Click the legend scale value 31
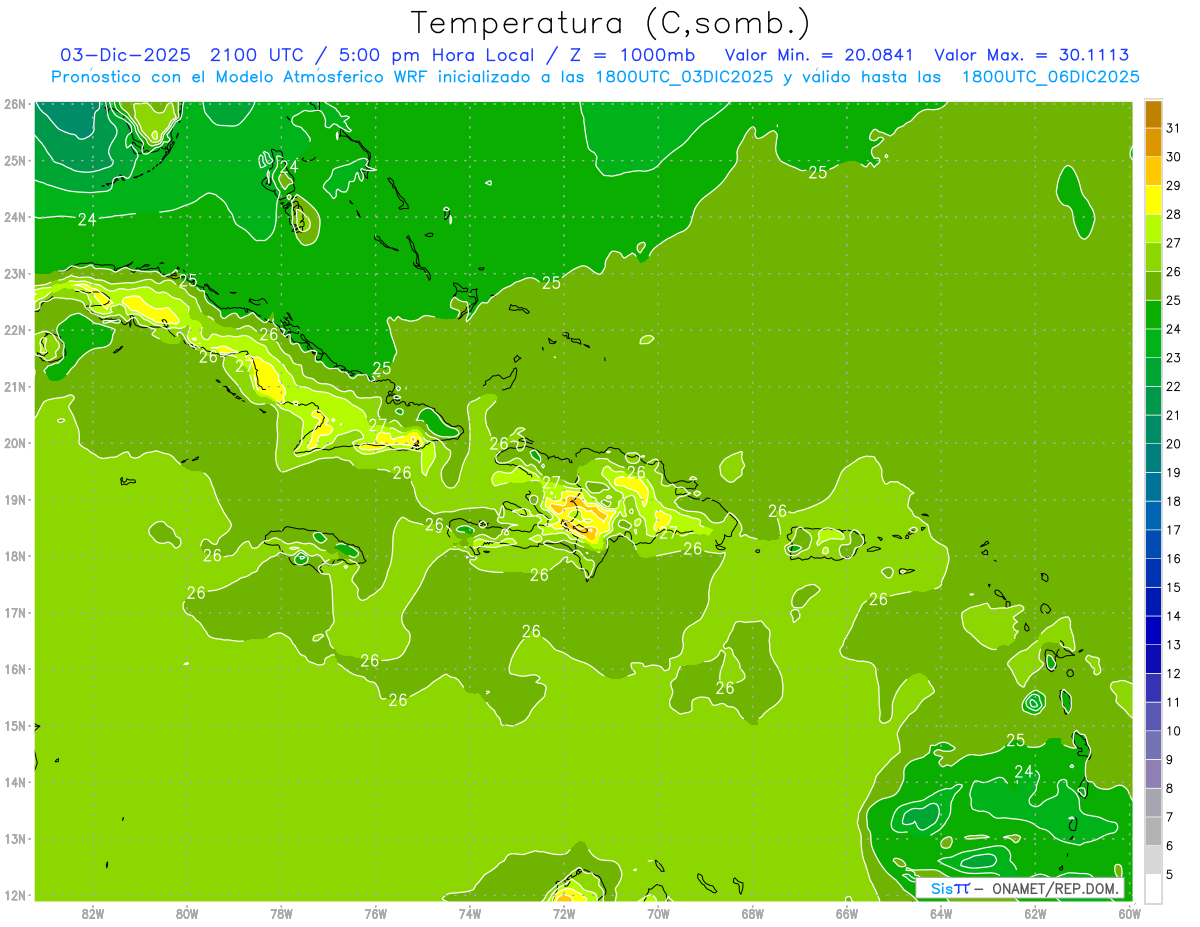 tap(1174, 129)
